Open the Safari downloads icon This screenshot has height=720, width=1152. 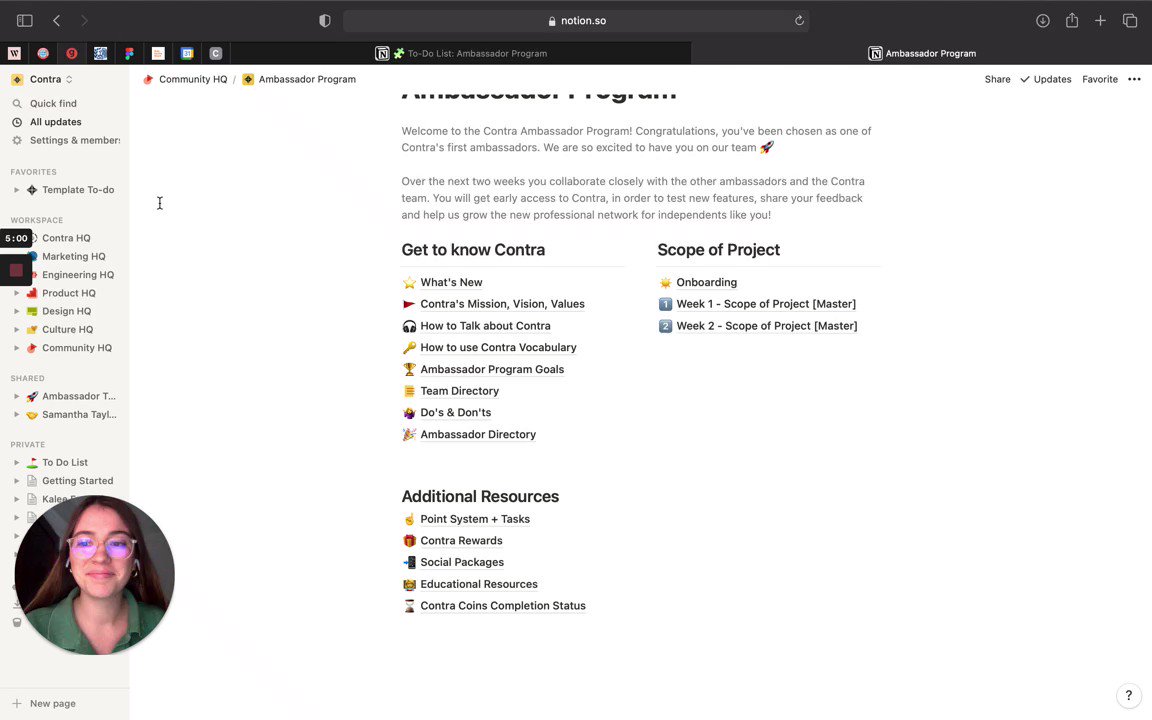click(1043, 21)
